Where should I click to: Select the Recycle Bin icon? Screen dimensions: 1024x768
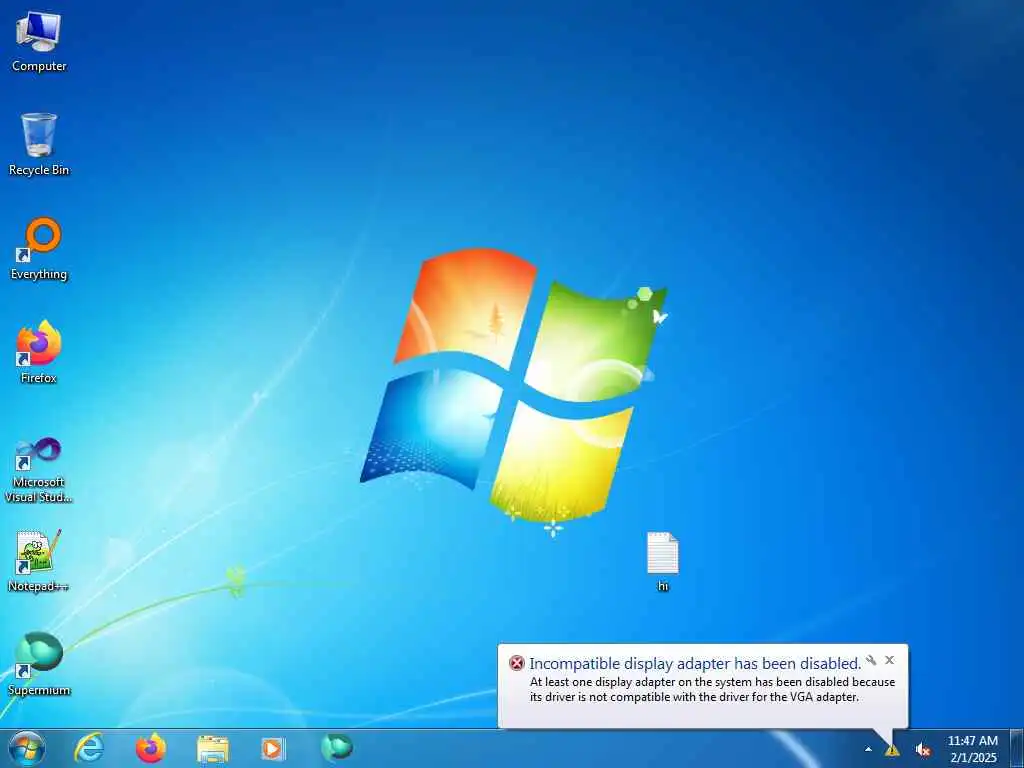pos(39,144)
